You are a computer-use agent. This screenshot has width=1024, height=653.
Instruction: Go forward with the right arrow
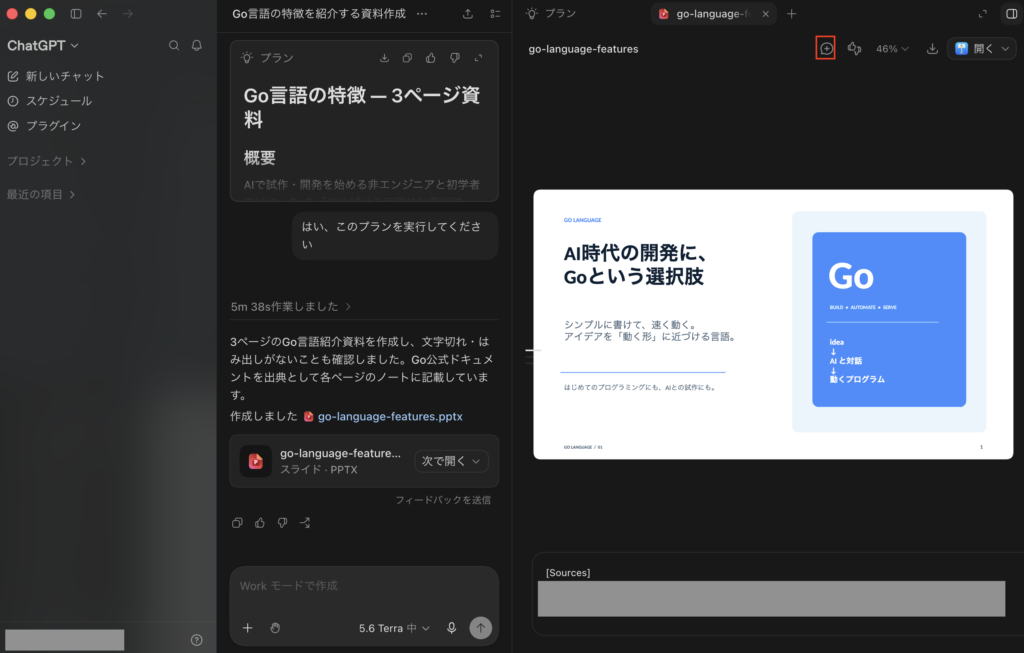(127, 14)
